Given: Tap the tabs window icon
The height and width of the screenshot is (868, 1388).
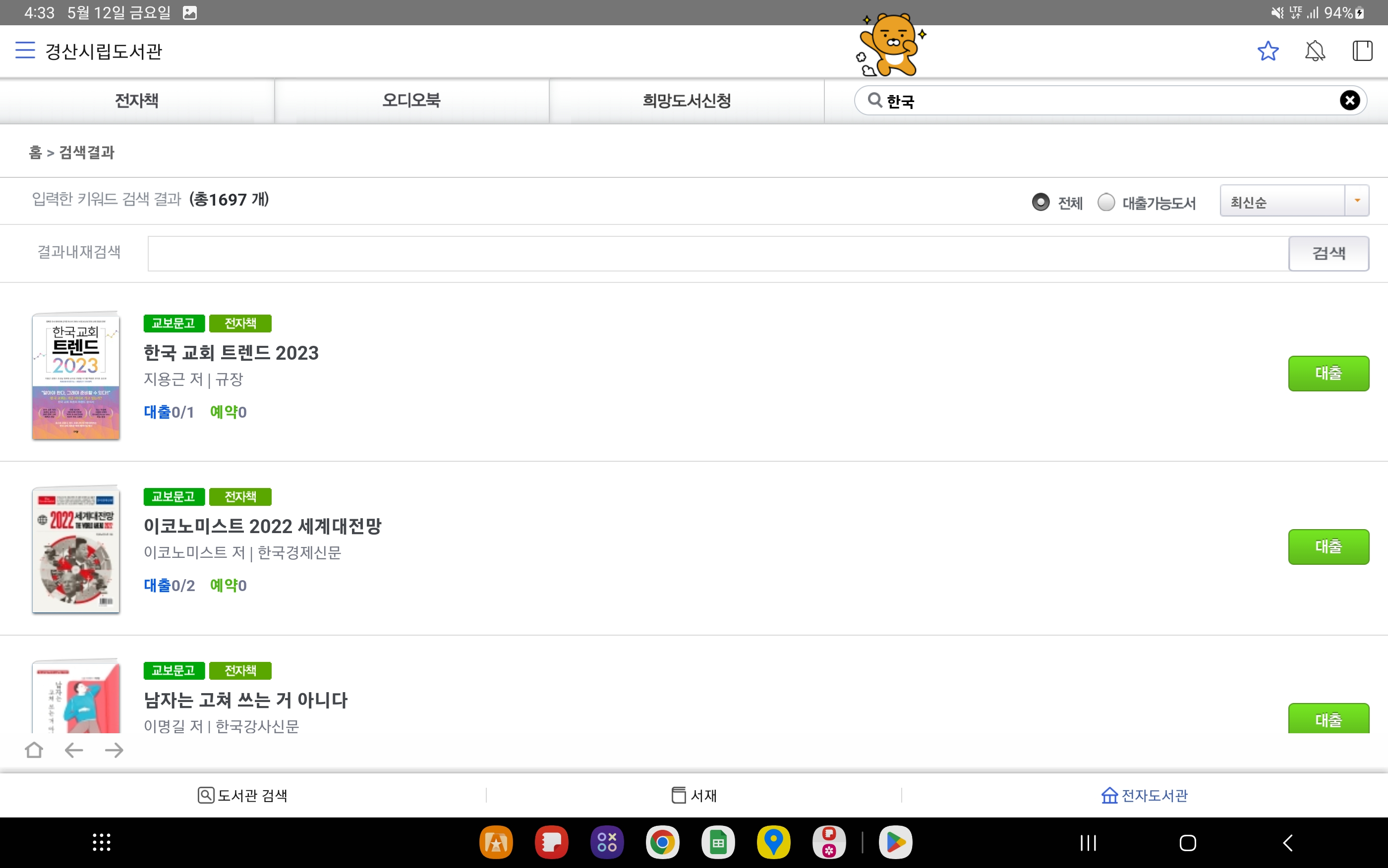Looking at the screenshot, I should (x=1362, y=51).
